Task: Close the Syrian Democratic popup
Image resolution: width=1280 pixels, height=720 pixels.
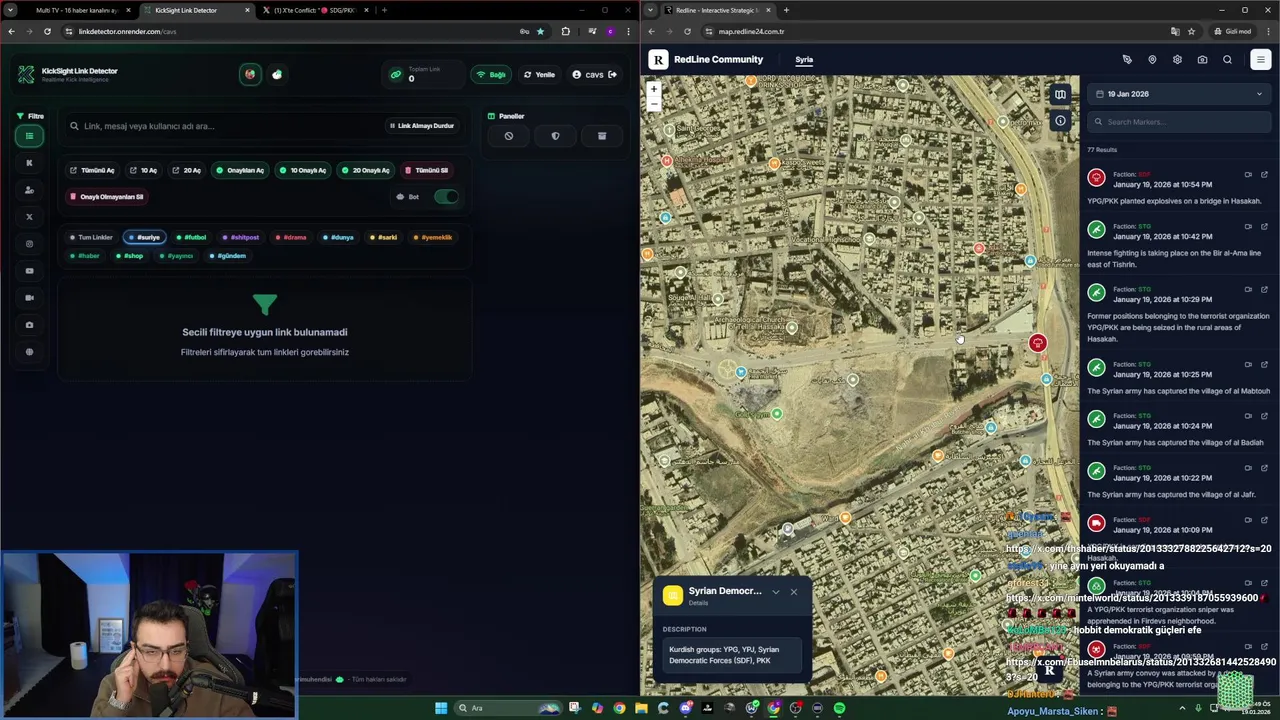Action: (x=794, y=591)
